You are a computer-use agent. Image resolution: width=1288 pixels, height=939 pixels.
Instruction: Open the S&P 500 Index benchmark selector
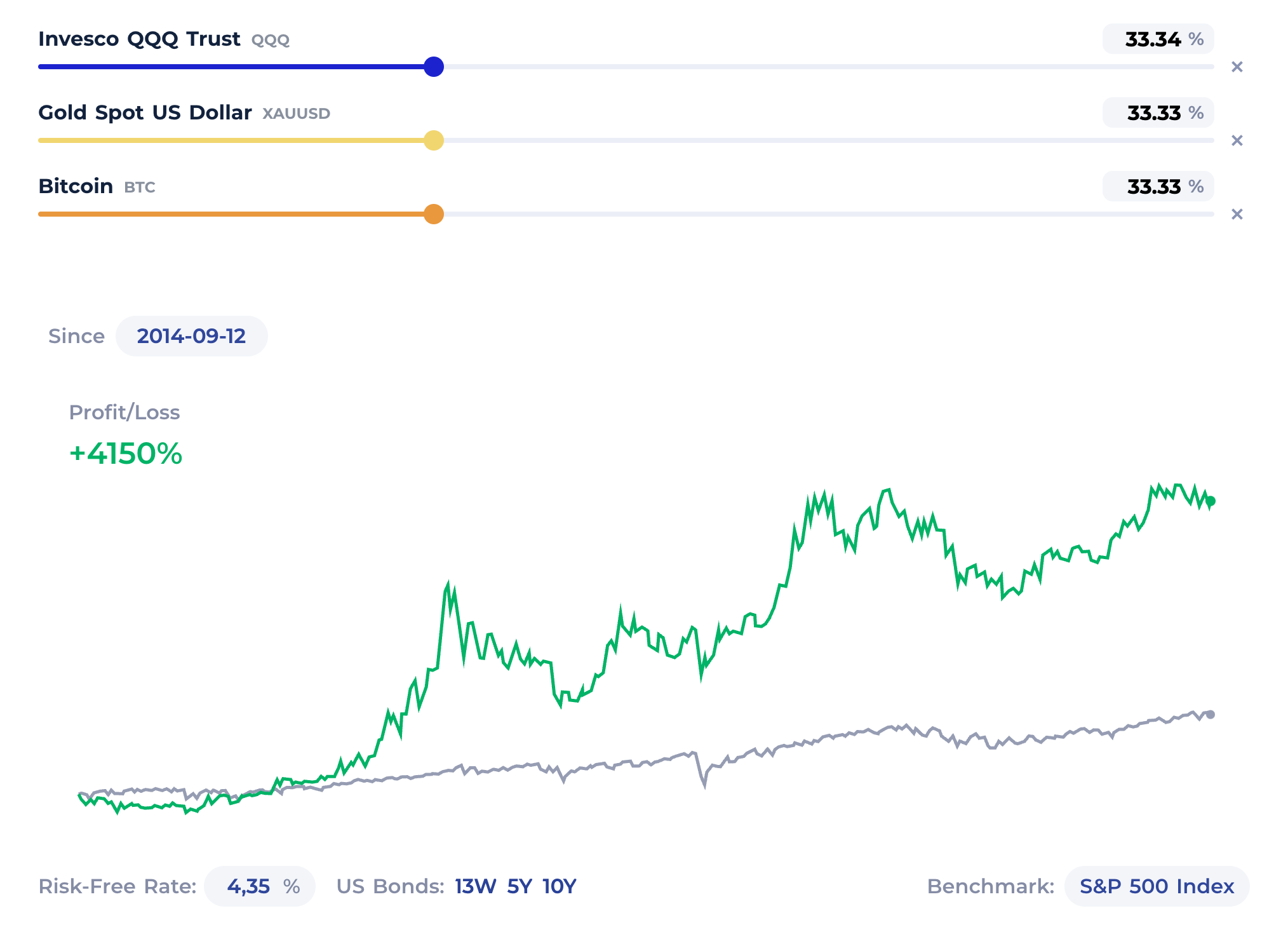1157,886
